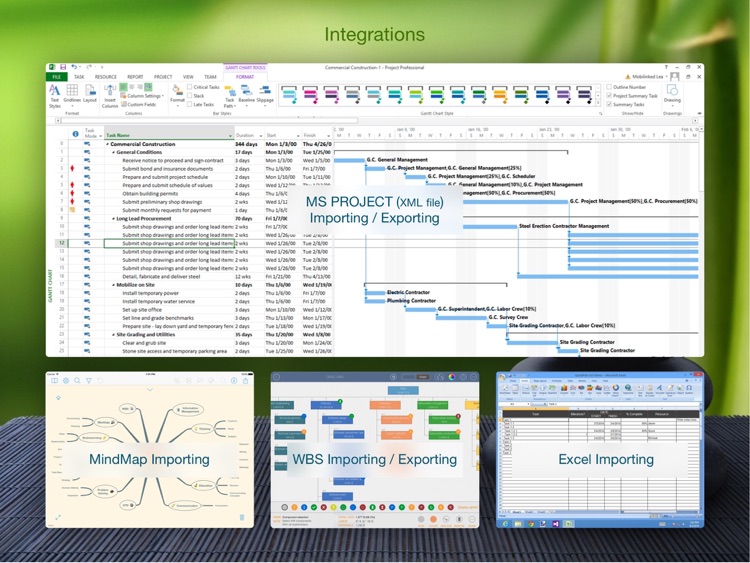Open Text Styles in the Format group

tap(55, 96)
